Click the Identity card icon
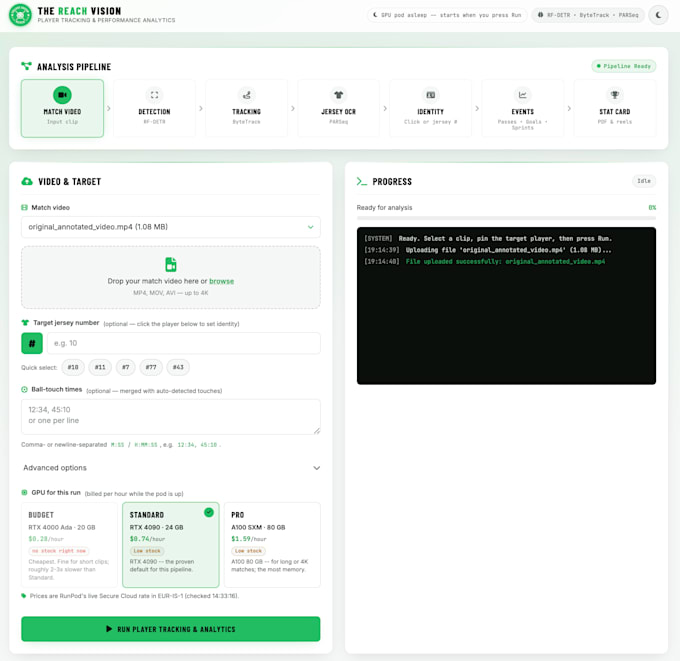 430,95
